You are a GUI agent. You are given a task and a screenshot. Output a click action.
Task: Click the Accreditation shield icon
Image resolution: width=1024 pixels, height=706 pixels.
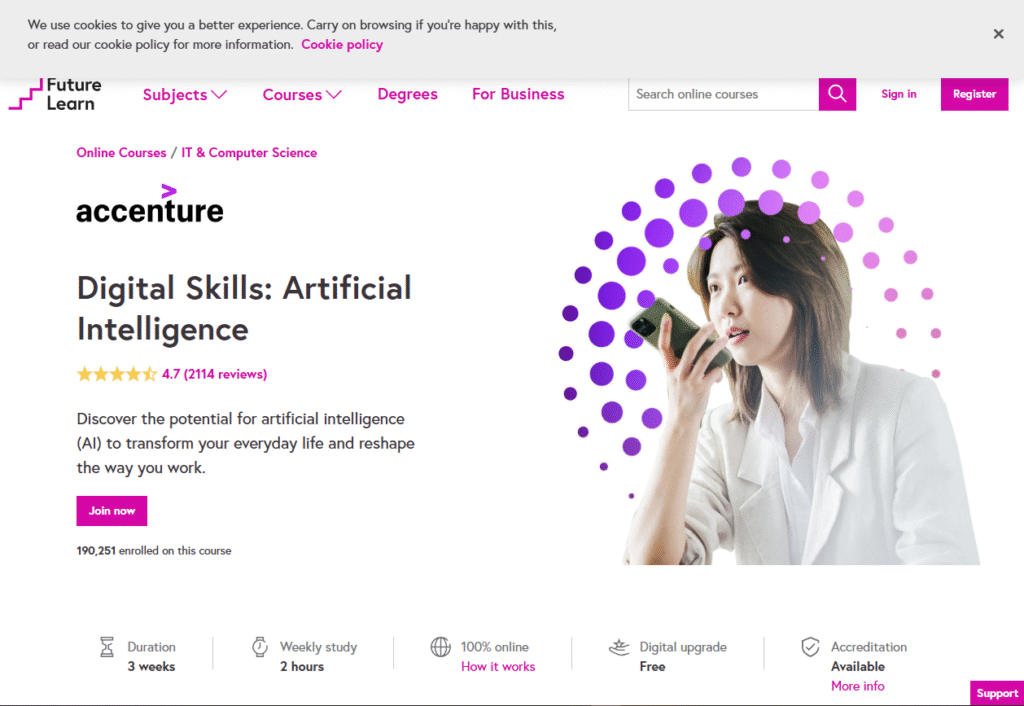tap(810, 647)
